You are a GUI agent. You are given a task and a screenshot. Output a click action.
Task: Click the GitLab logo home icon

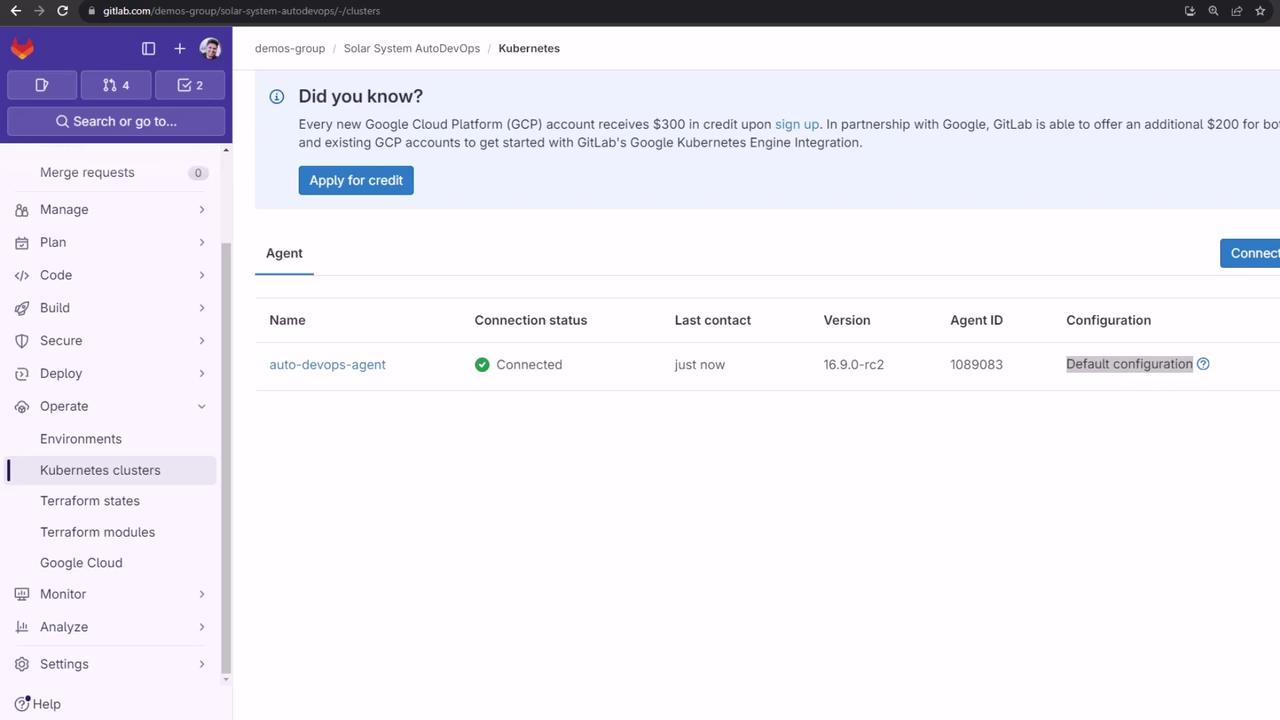click(x=22, y=48)
